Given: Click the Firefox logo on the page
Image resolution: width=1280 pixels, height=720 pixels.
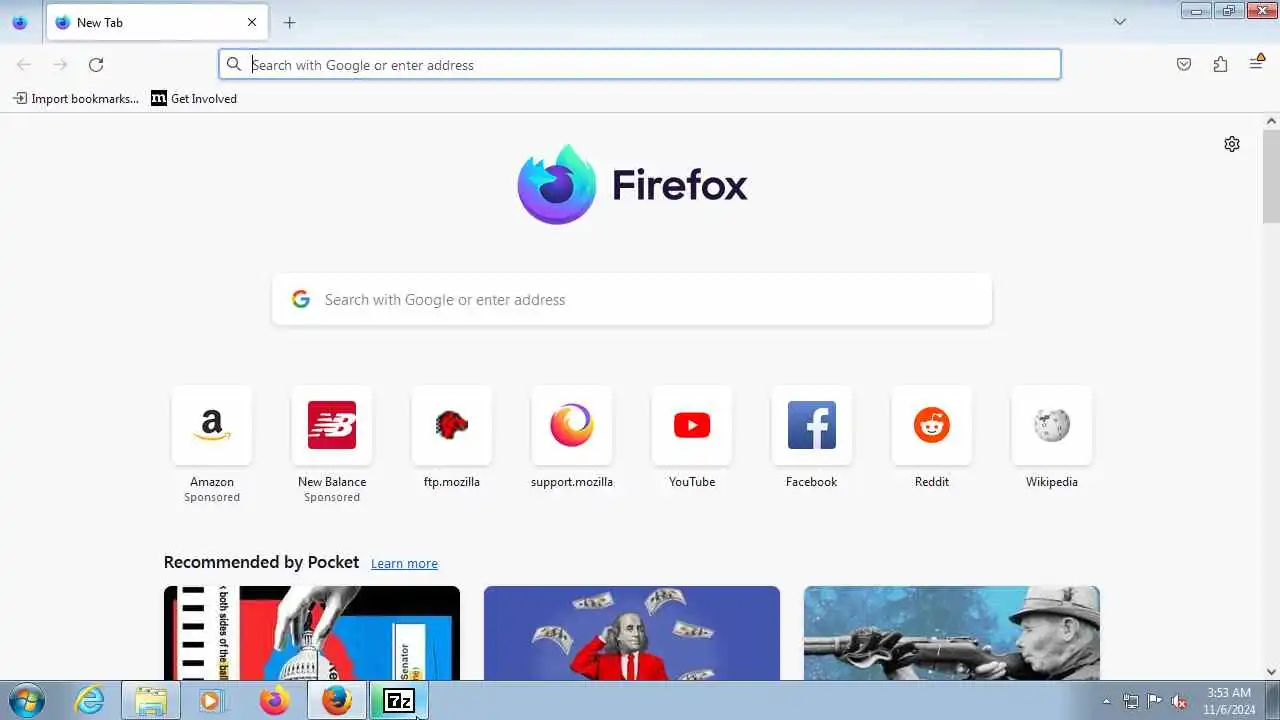Looking at the screenshot, I should click(x=632, y=185).
